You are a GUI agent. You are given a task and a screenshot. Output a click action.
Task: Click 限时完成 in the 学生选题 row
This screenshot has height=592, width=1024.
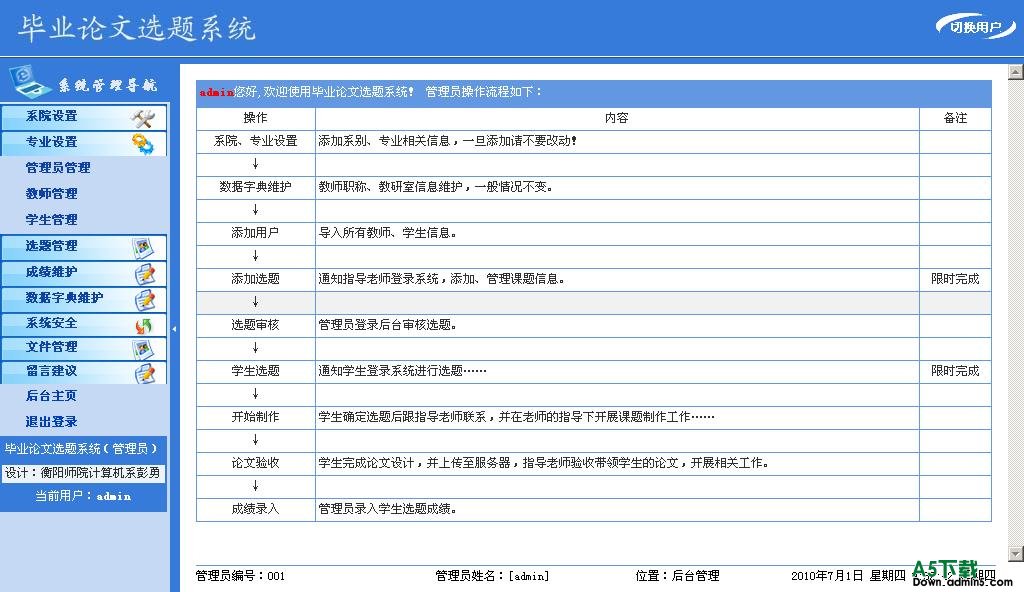[955, 371]
